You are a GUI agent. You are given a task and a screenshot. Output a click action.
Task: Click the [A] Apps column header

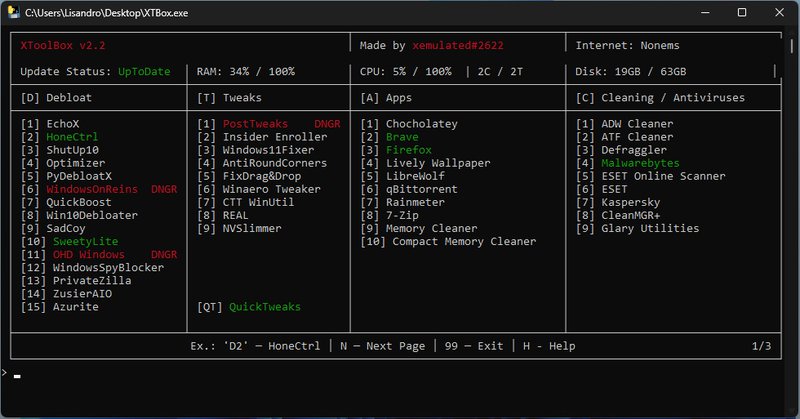(386, 97)
